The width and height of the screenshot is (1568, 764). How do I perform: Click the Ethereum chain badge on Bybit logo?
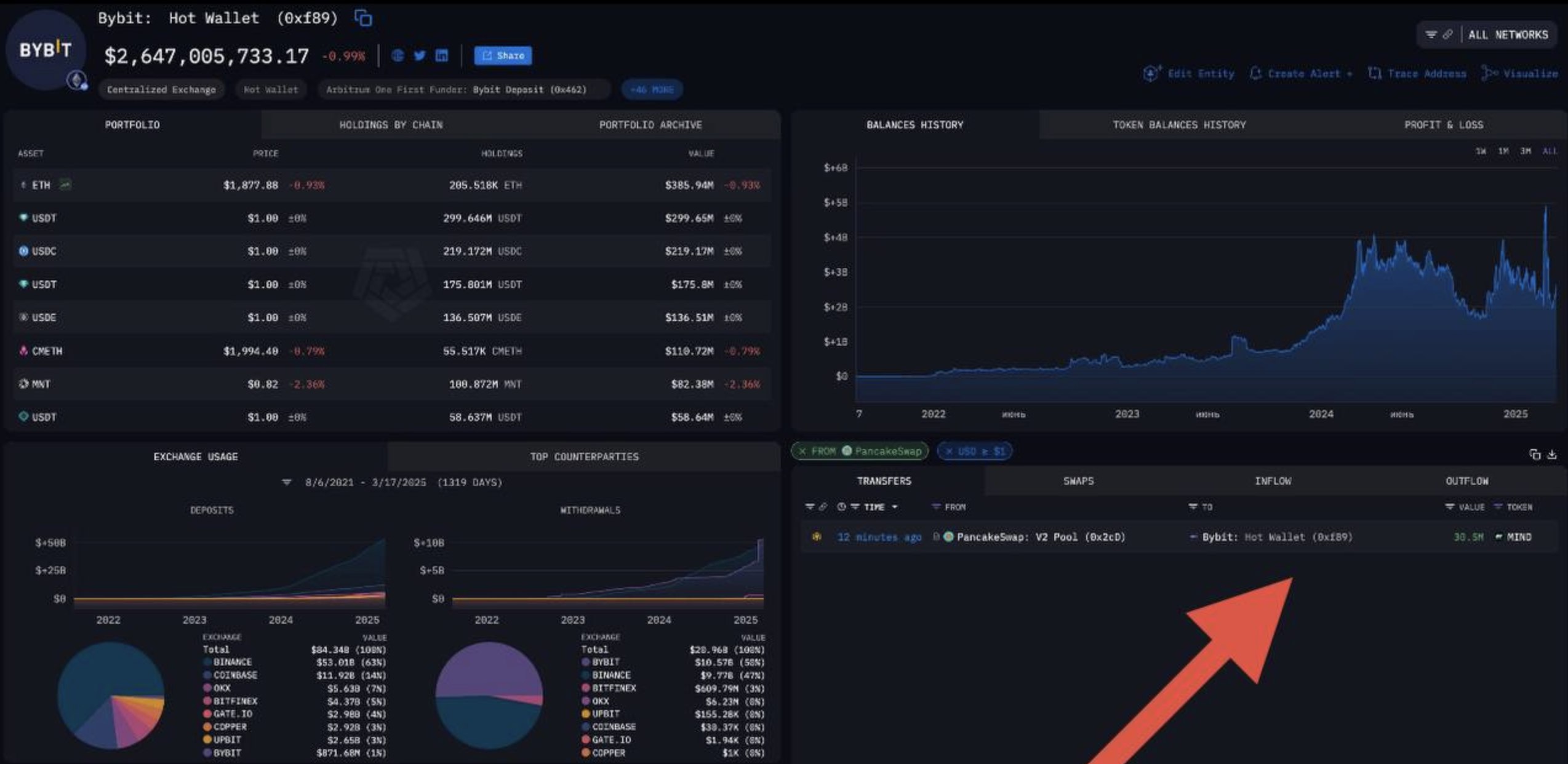77,80
